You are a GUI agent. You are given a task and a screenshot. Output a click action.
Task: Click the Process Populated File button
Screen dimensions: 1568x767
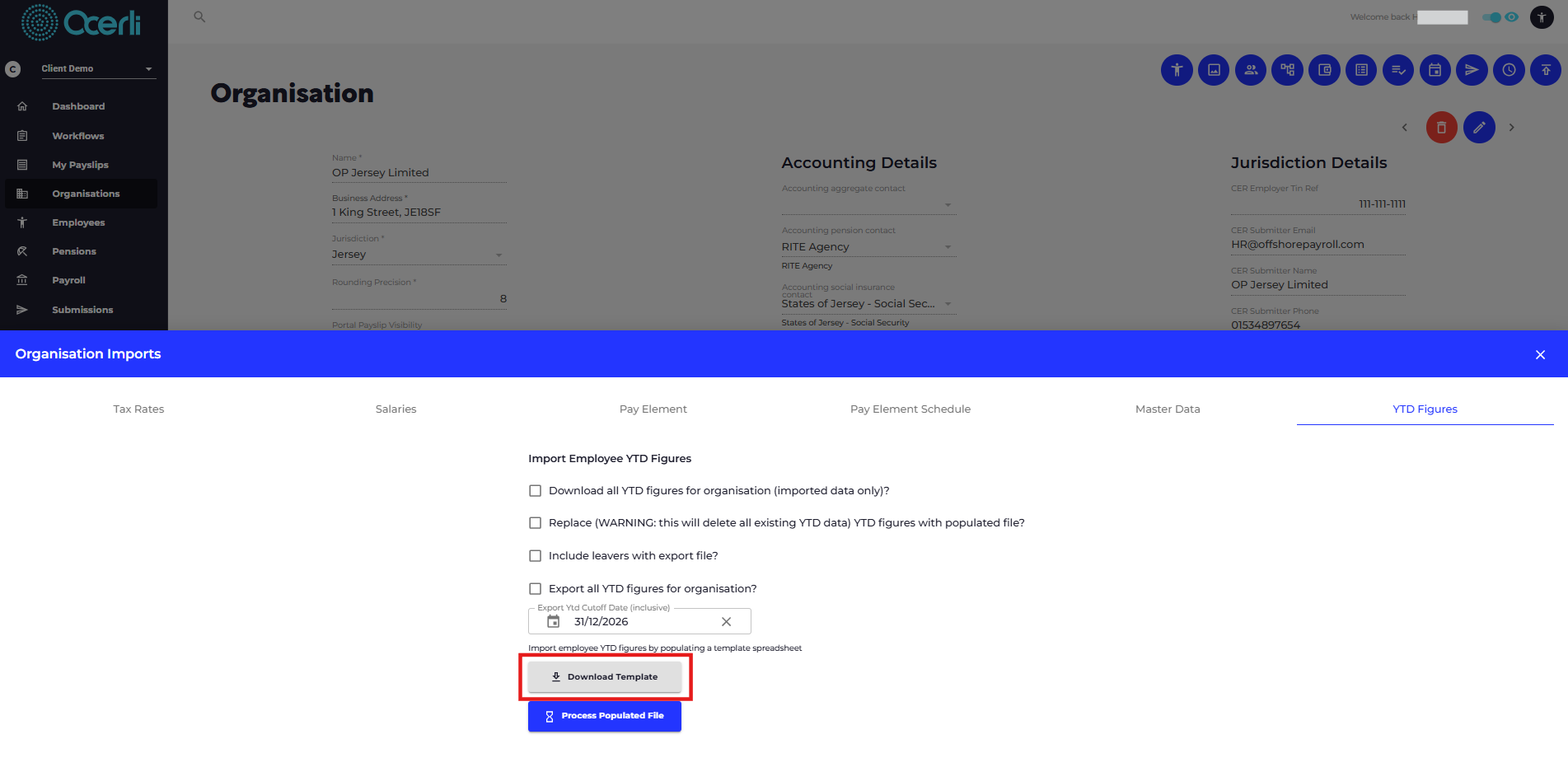pyautogui.click(x=605, y=716)
